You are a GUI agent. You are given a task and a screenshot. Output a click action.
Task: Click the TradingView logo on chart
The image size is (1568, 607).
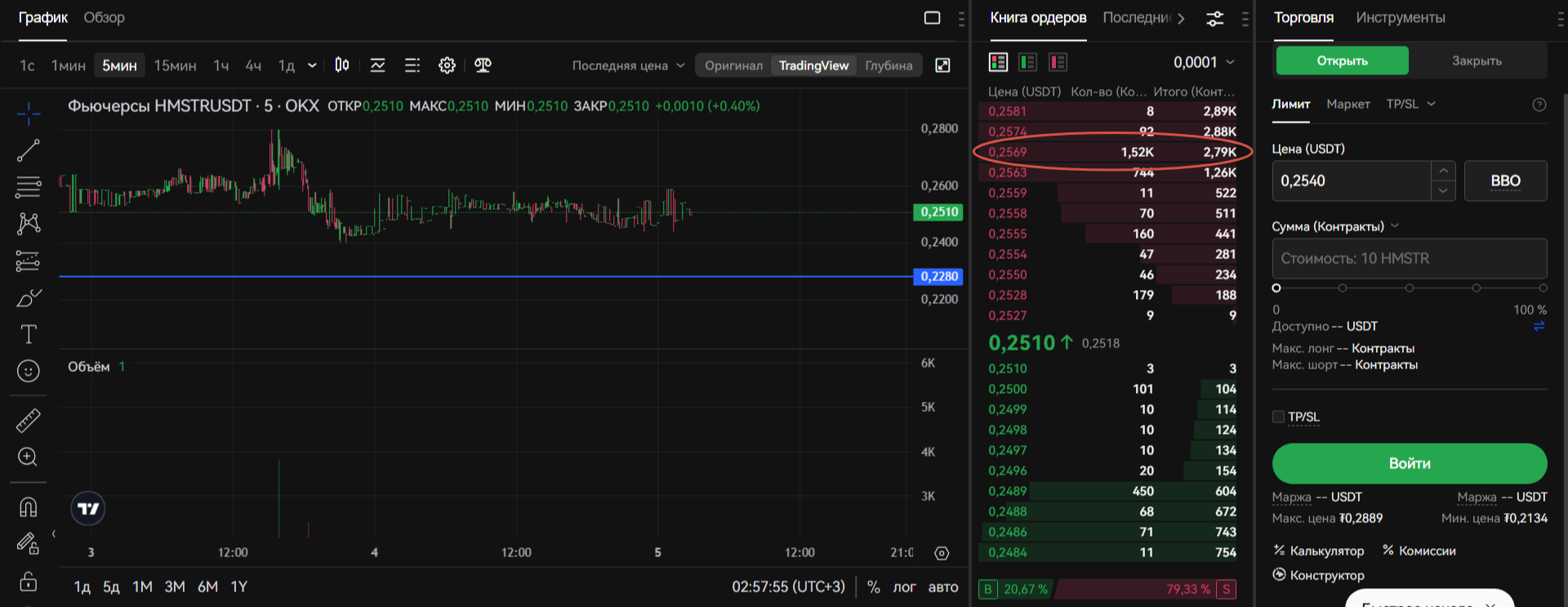[88, 509]
